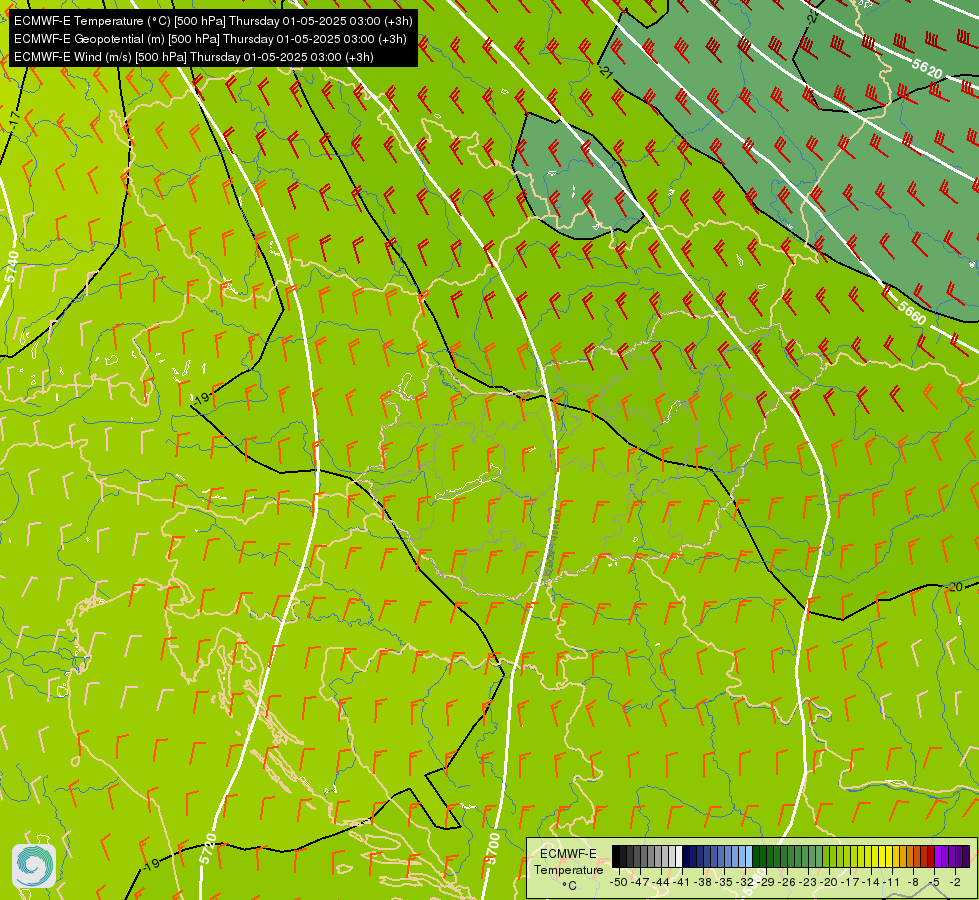
Task: Click the -44 value on the legend scale
Action: coord(660,882)
